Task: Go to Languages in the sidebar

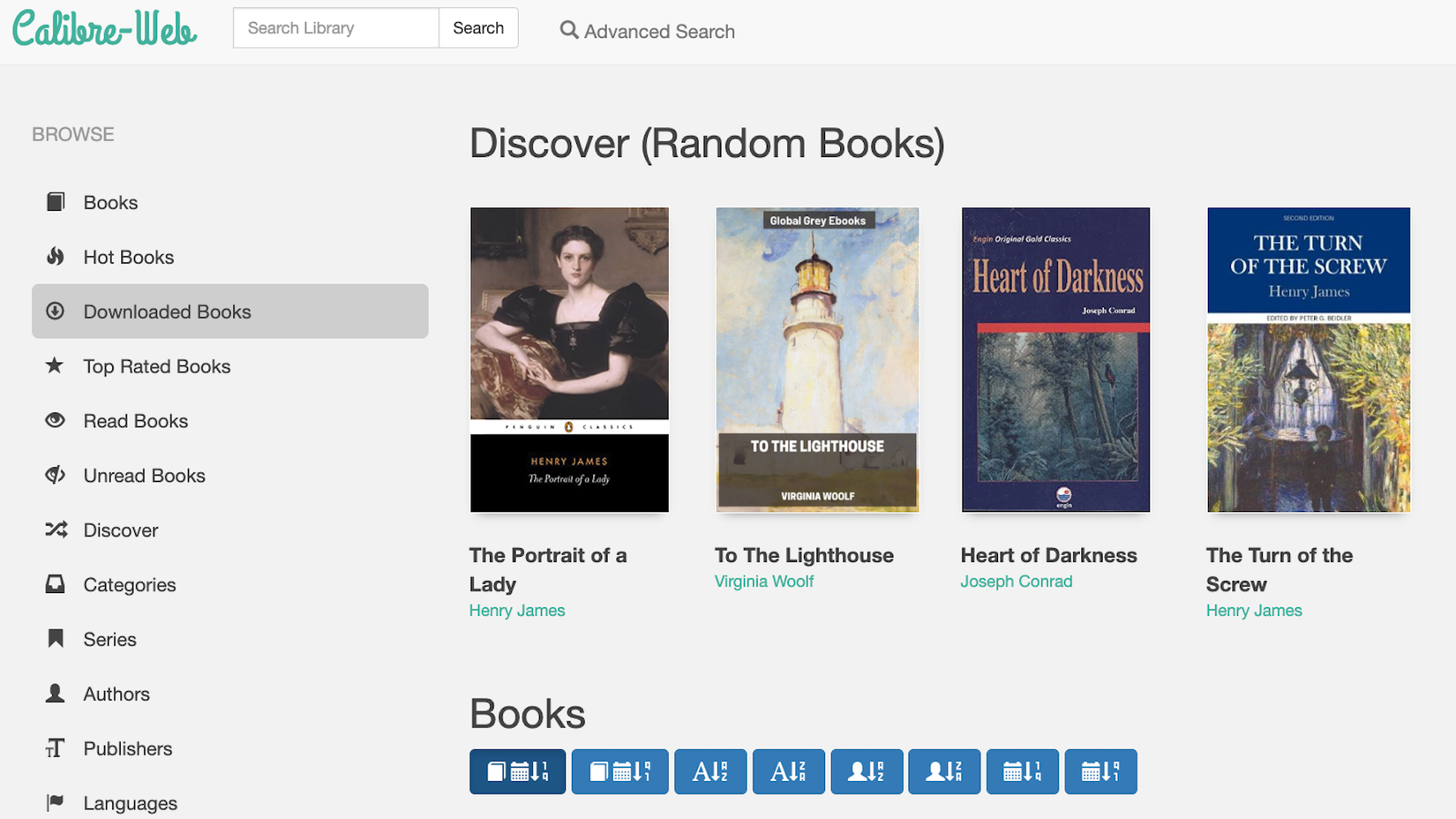Action: click(x=131, y=803)
